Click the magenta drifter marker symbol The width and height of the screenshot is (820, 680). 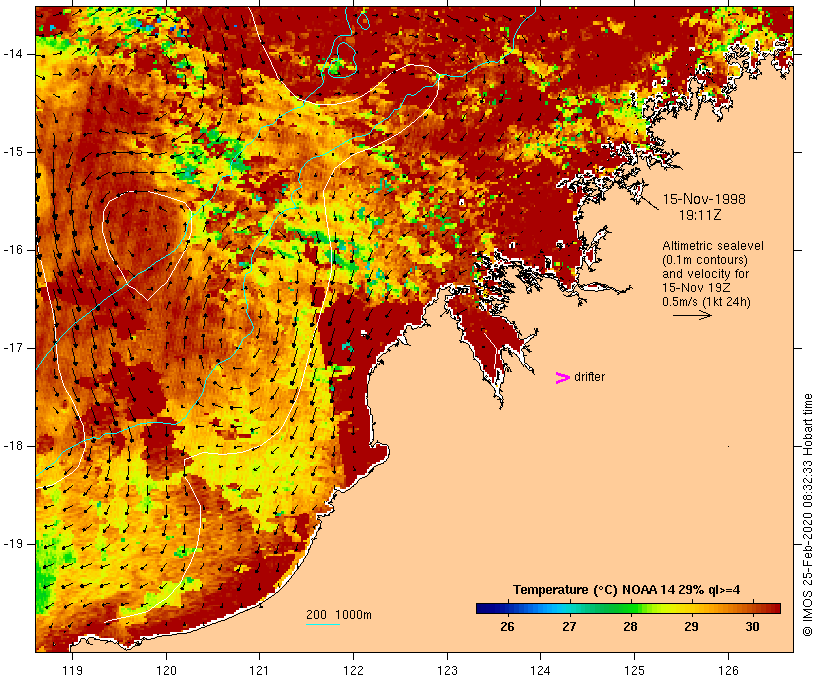(x=562, y=378)
